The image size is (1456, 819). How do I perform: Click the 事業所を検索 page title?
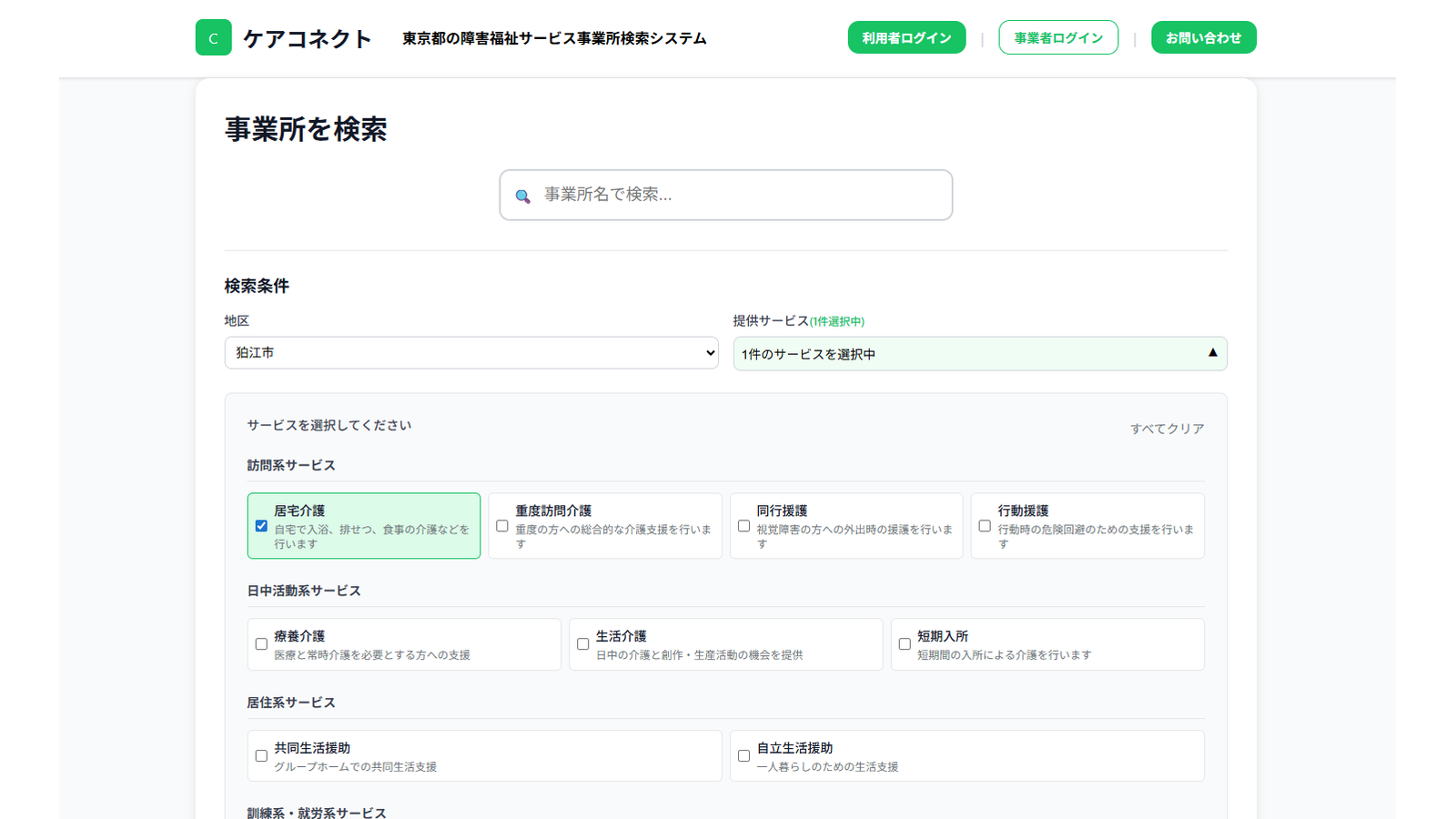306,129
